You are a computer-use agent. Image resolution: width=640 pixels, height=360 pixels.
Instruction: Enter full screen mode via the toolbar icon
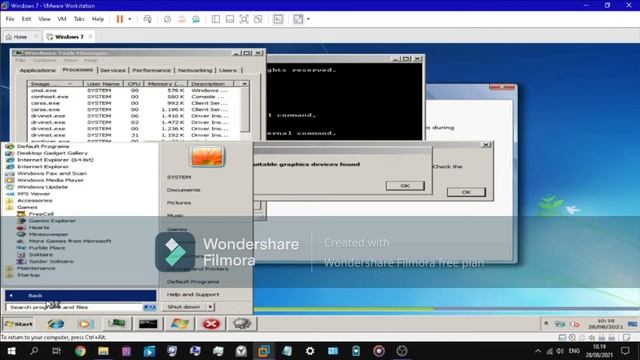[x=244, y=19]
